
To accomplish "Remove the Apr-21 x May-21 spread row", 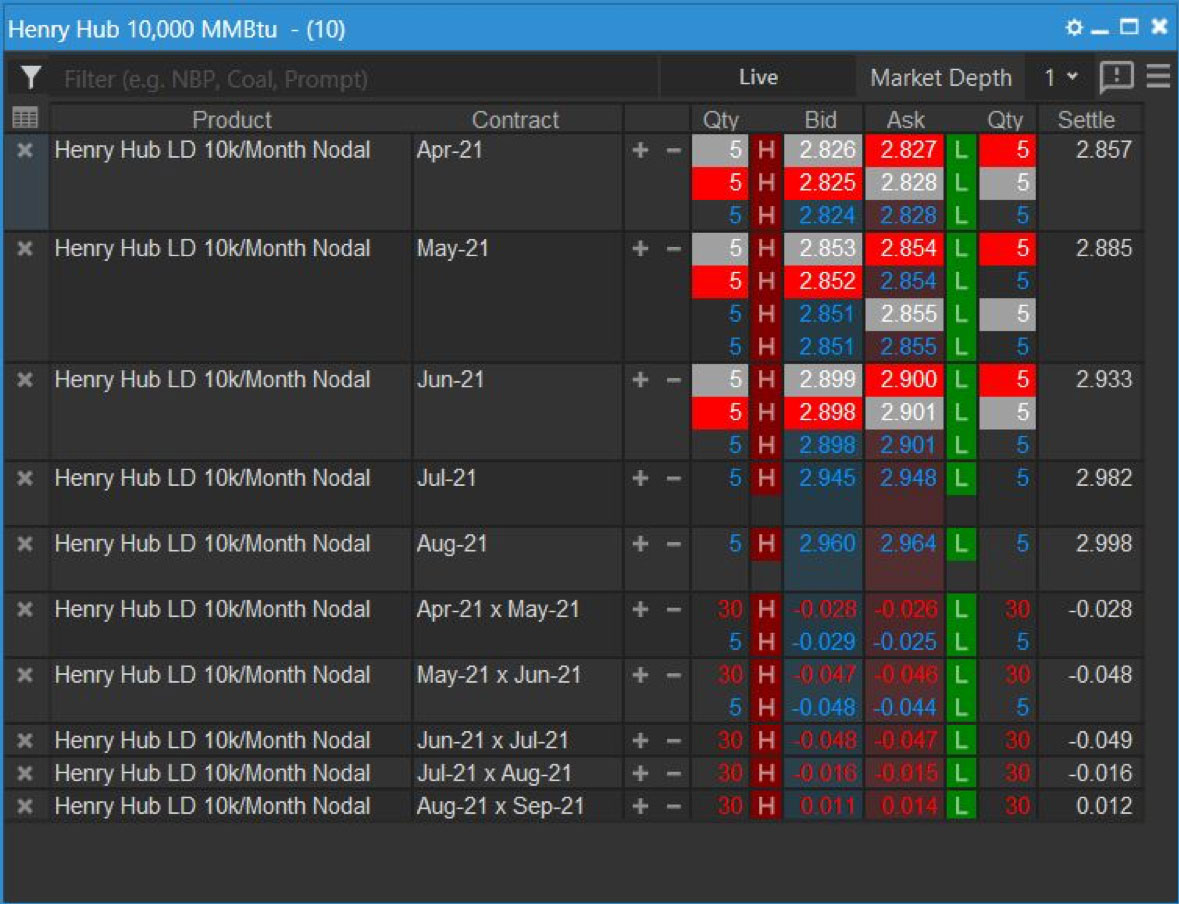I will pyautogui.click(x=25, y=608).
